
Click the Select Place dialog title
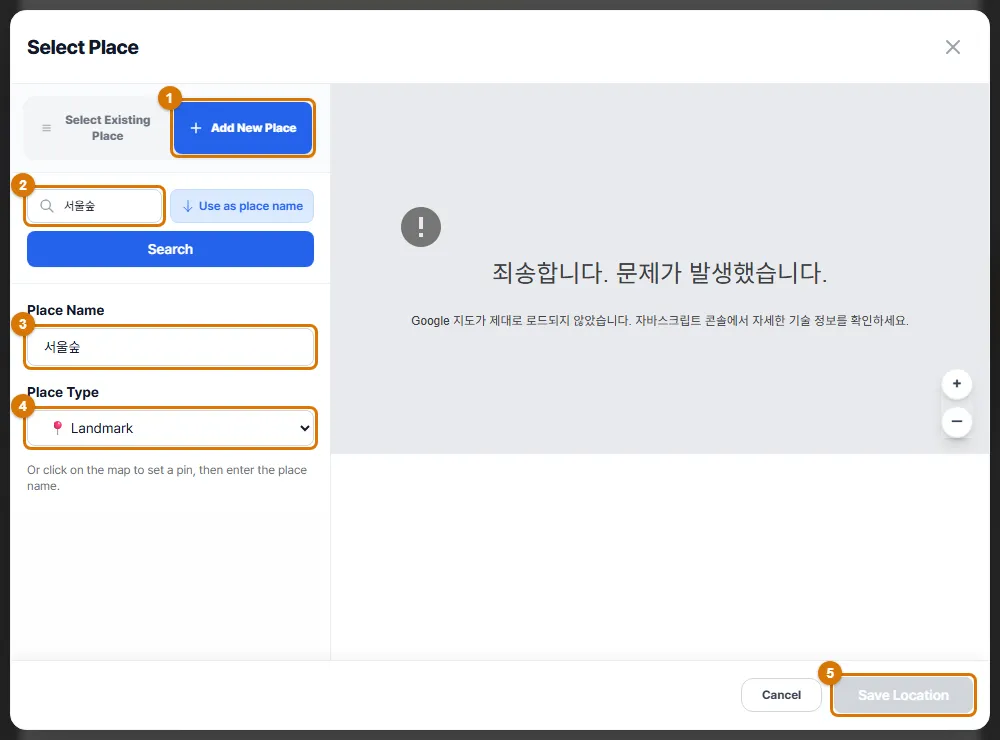83,47
